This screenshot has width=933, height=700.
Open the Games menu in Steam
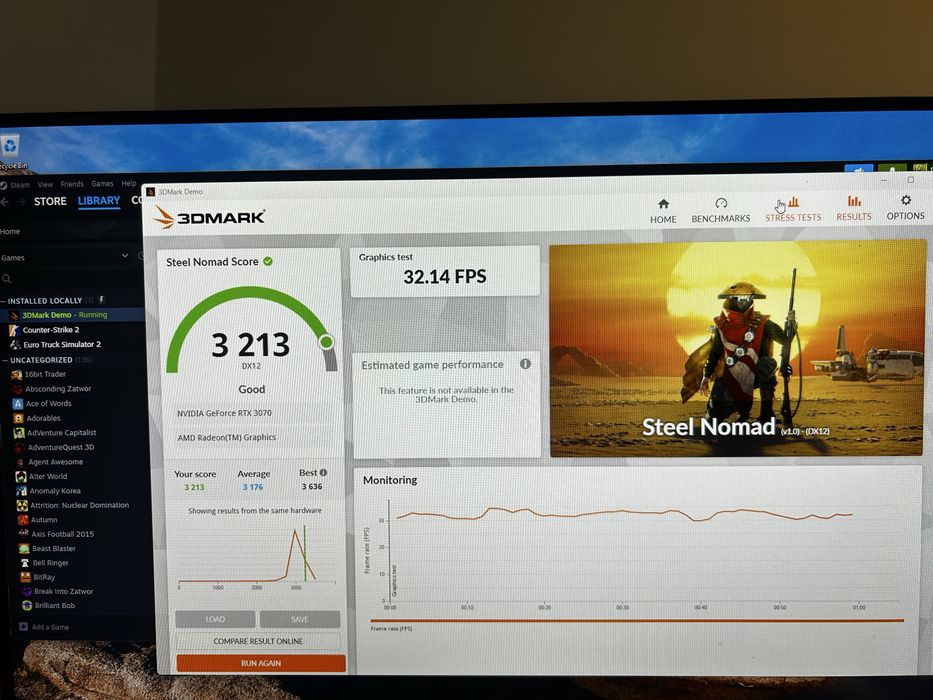coord(102,184)
